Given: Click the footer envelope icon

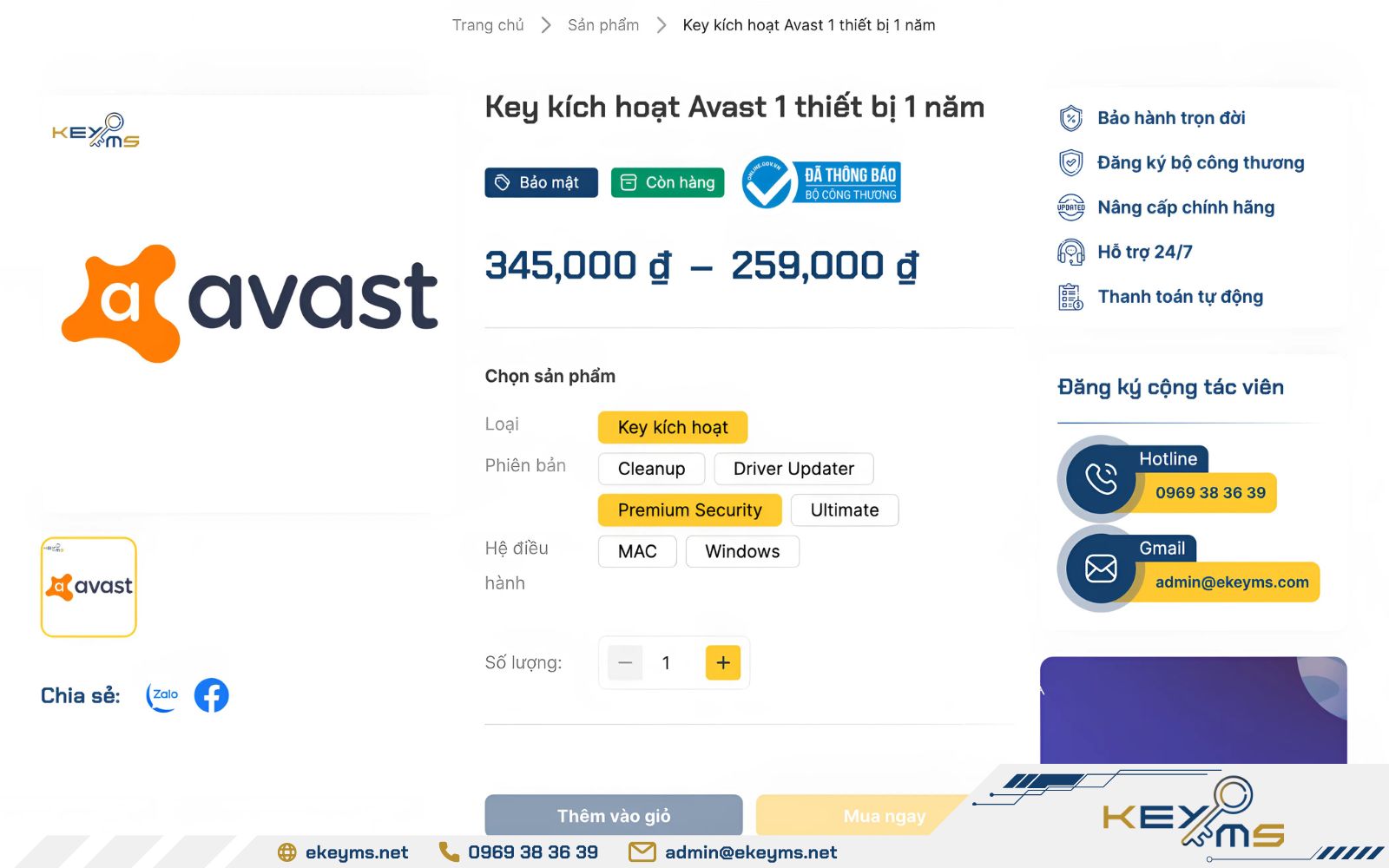Looking at the screenshot, I should tap(642, 852).
